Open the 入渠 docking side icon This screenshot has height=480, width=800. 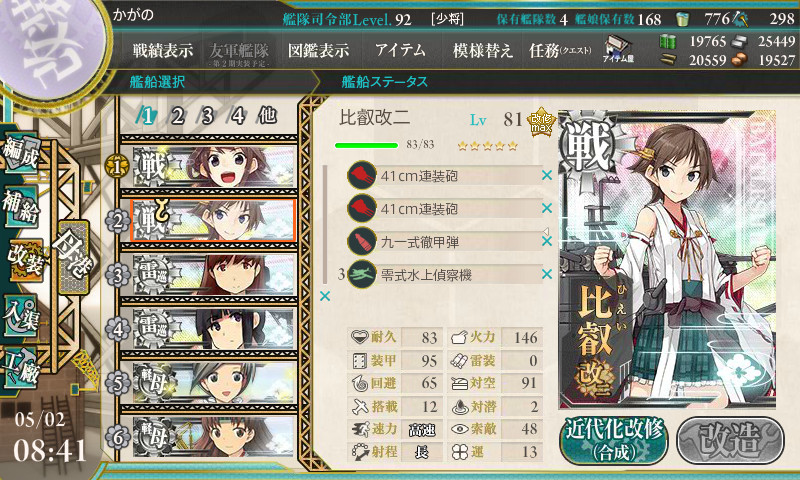[20, 316]
